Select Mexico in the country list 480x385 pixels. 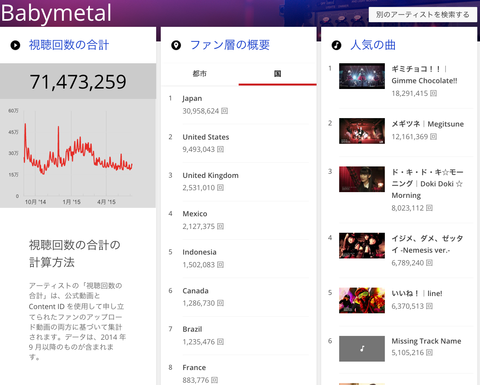click(x=195, y=214)
